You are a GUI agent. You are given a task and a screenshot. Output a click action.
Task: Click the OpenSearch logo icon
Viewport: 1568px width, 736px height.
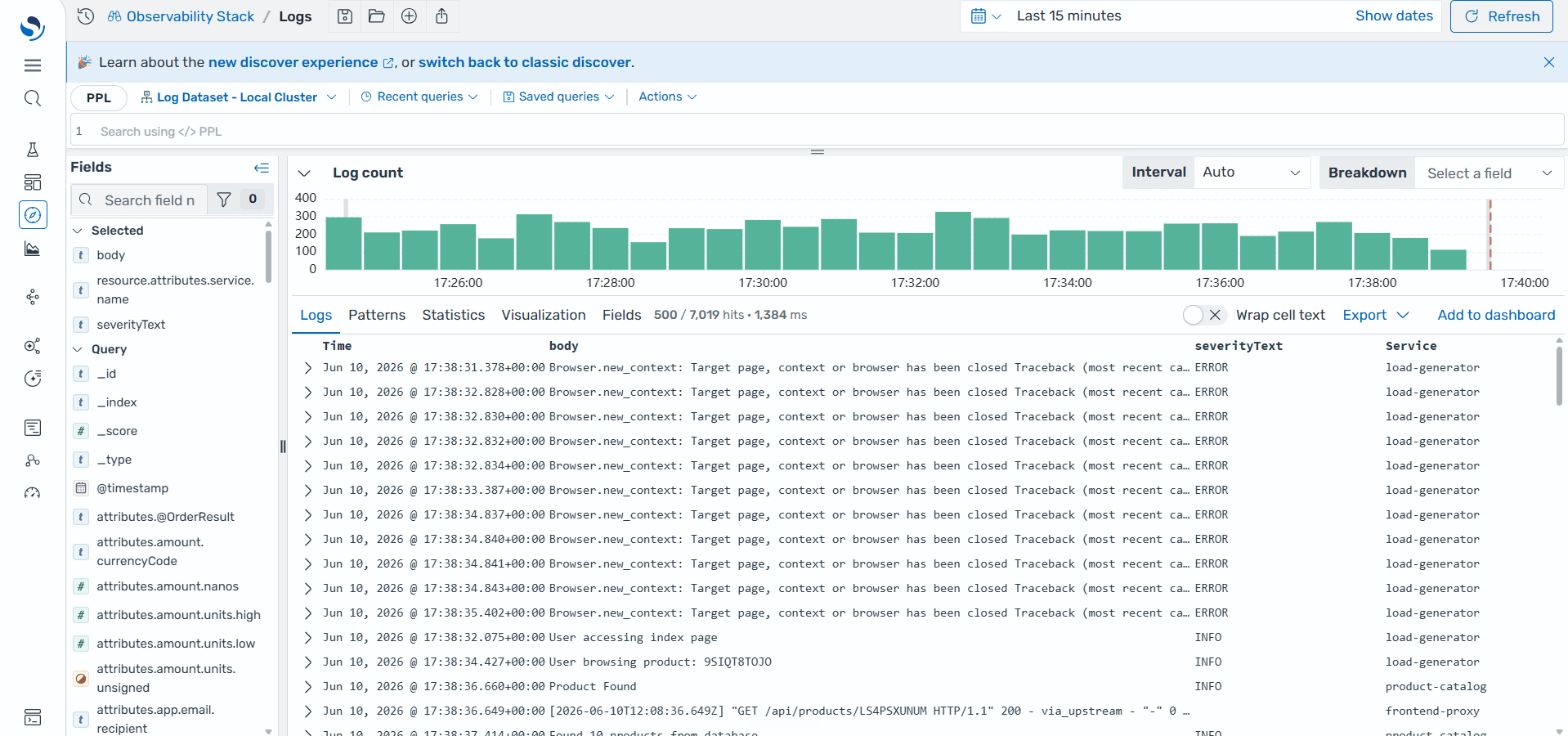tap(32, 27)
